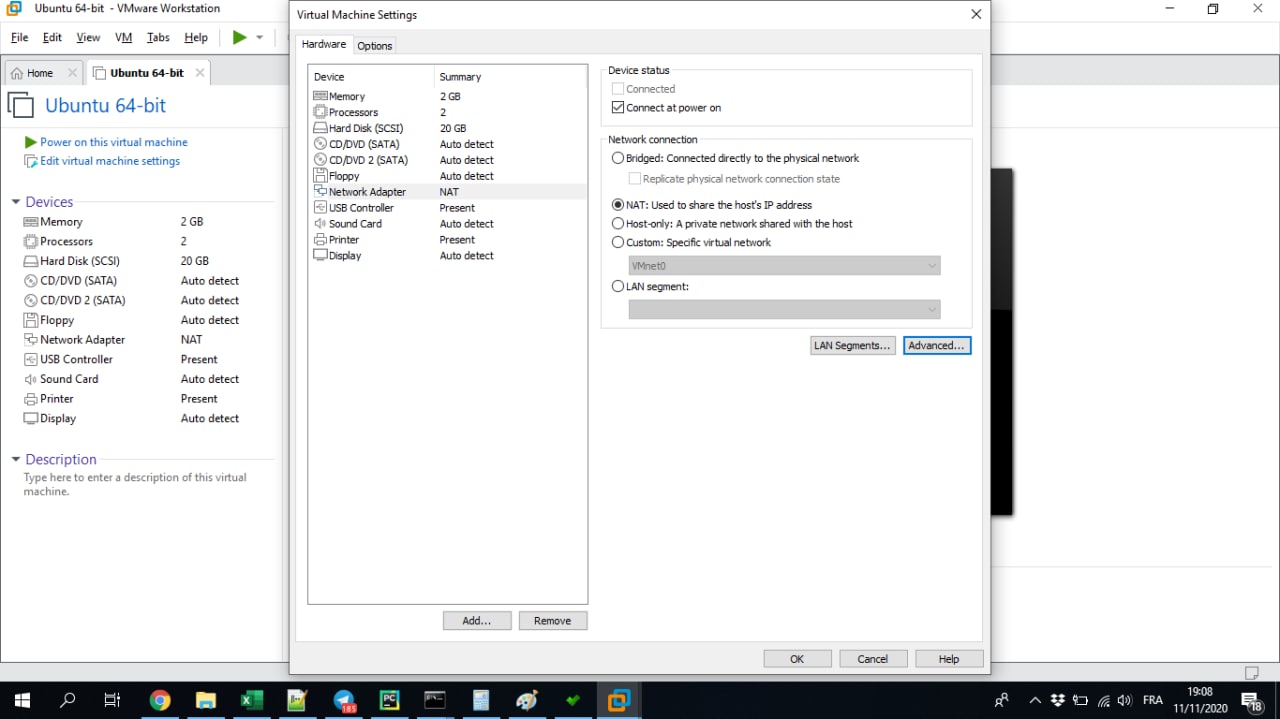Click the Printer icon in main window Devices panel

tap(31, 399)
